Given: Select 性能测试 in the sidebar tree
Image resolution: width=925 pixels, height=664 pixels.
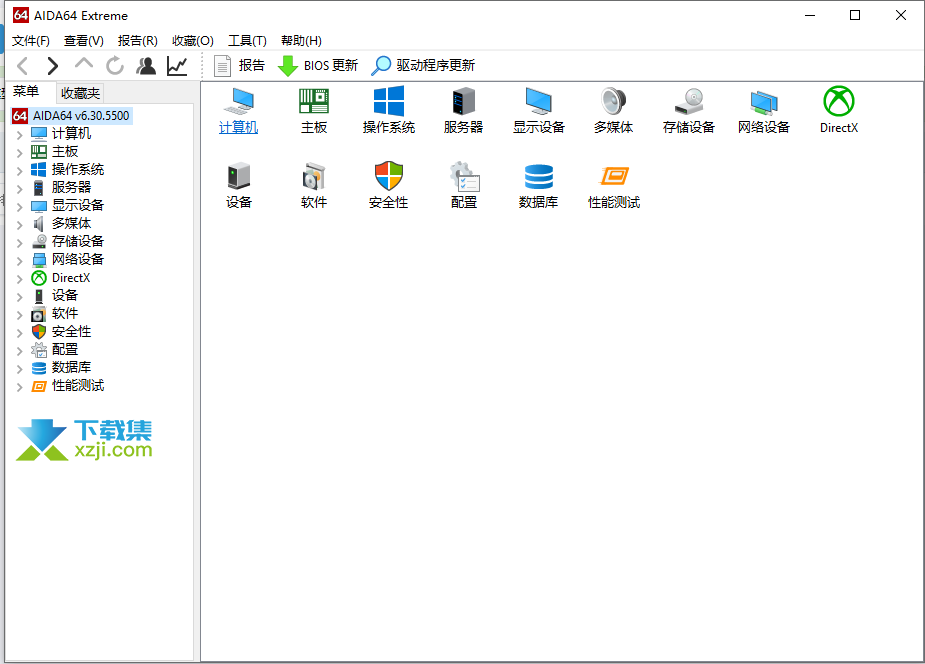Looking at the screenshot, I should point(78,385).
